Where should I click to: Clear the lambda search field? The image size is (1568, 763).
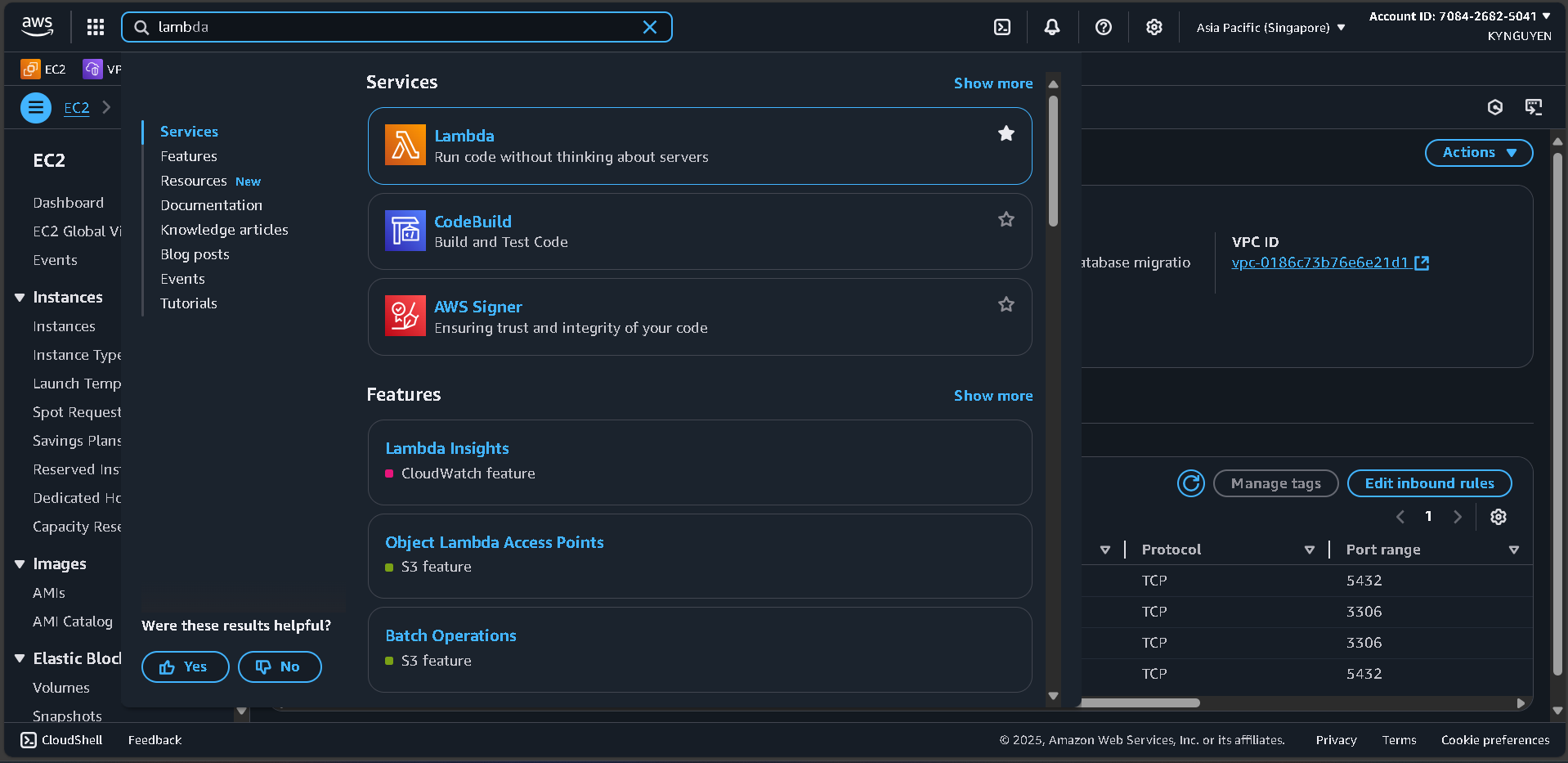(x=650, y=27)
